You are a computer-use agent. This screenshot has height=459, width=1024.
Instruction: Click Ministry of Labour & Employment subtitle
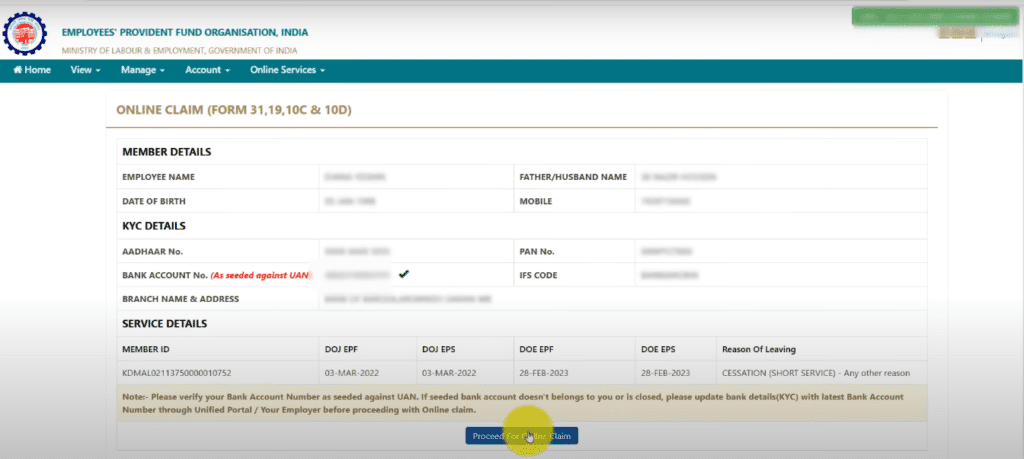(x=180, y=51)
